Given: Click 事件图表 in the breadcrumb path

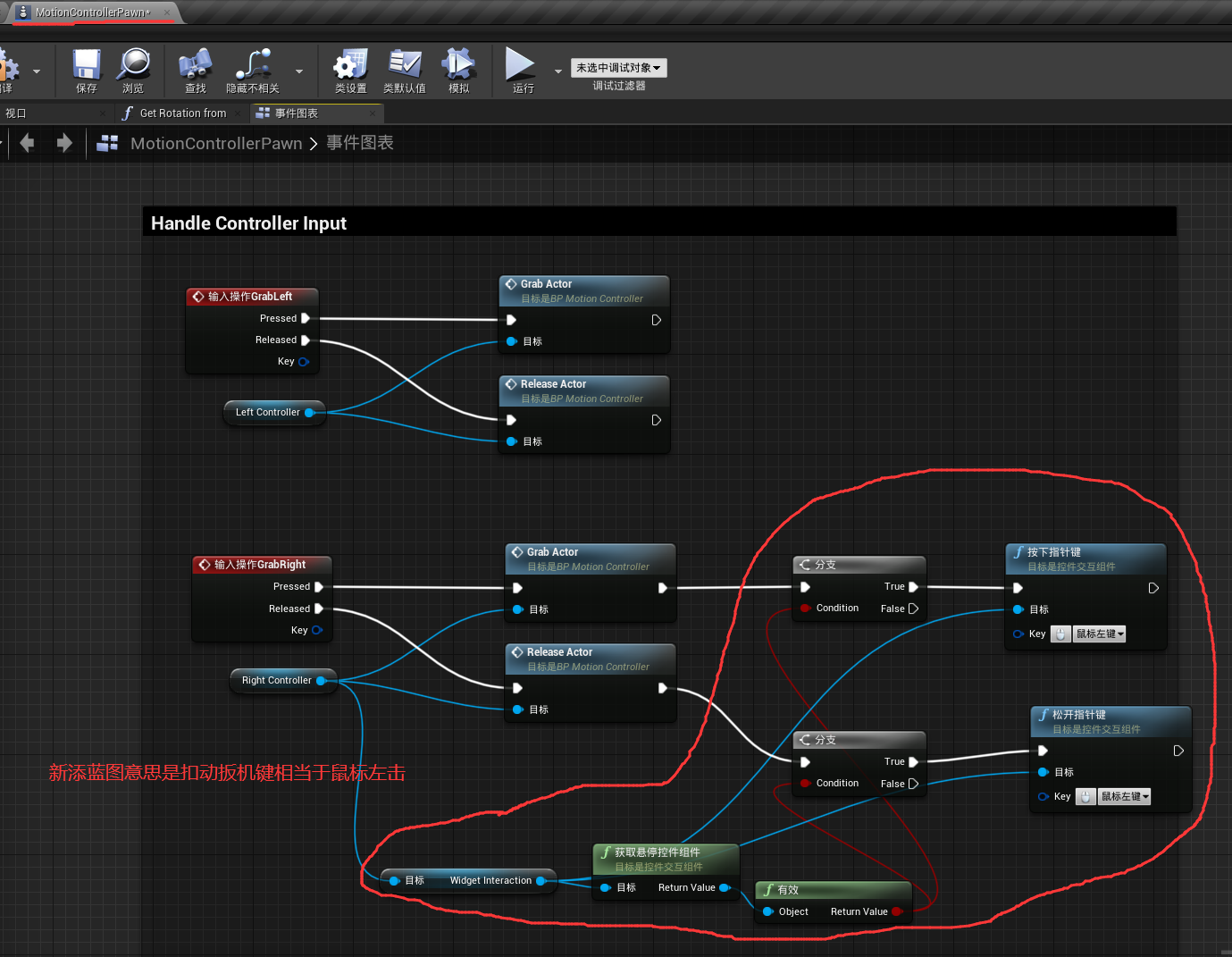Looking at the screenshot, I should pyautogui.click(x=359, y=143).
